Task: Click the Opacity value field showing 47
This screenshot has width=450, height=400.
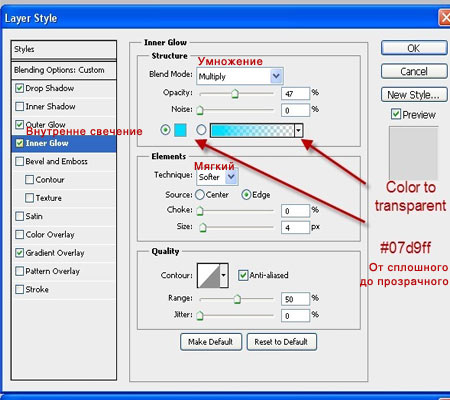Action: pos(295,94)
